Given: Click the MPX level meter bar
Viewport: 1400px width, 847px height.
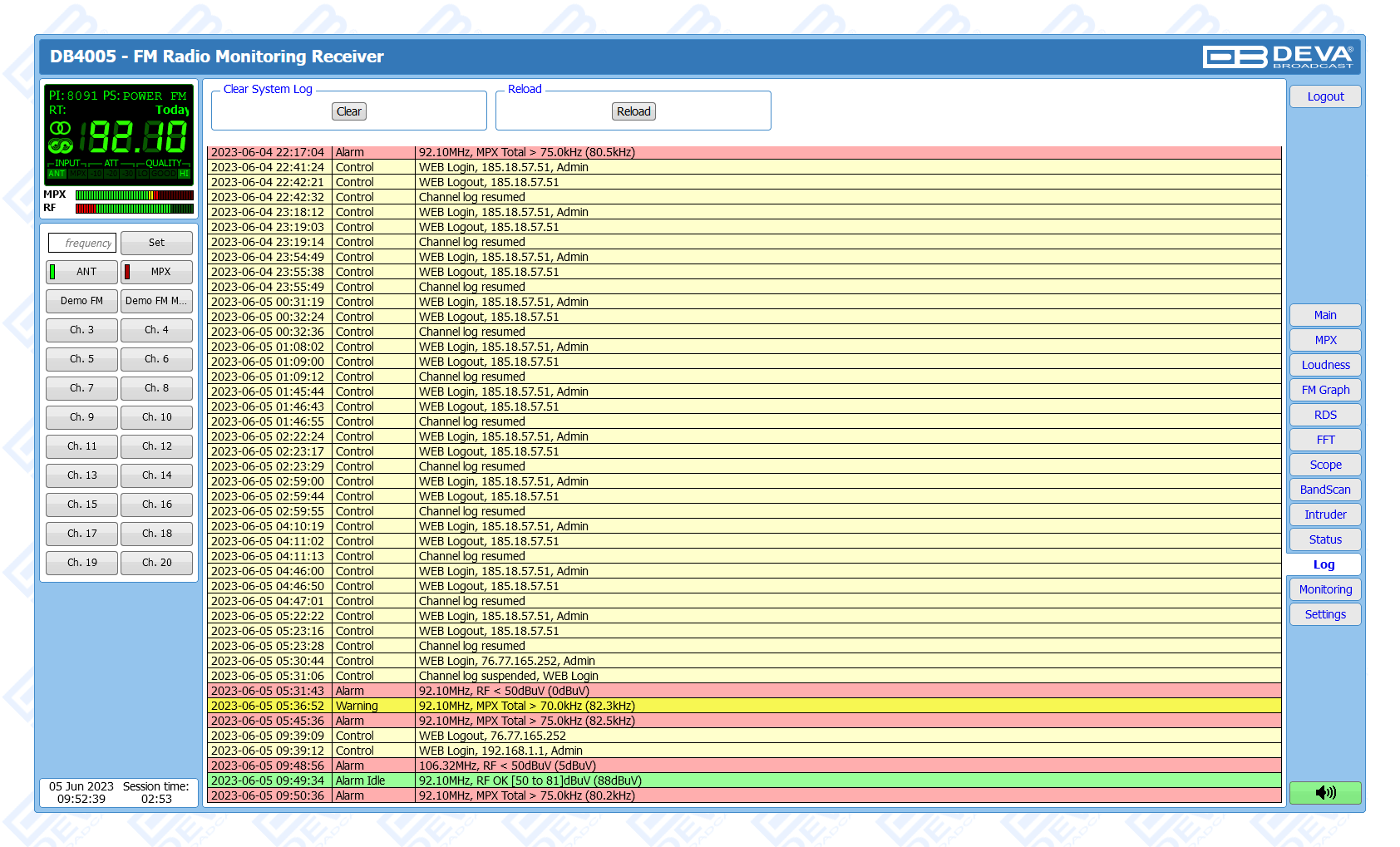Looking at the screenshot, I should point(134,195).
